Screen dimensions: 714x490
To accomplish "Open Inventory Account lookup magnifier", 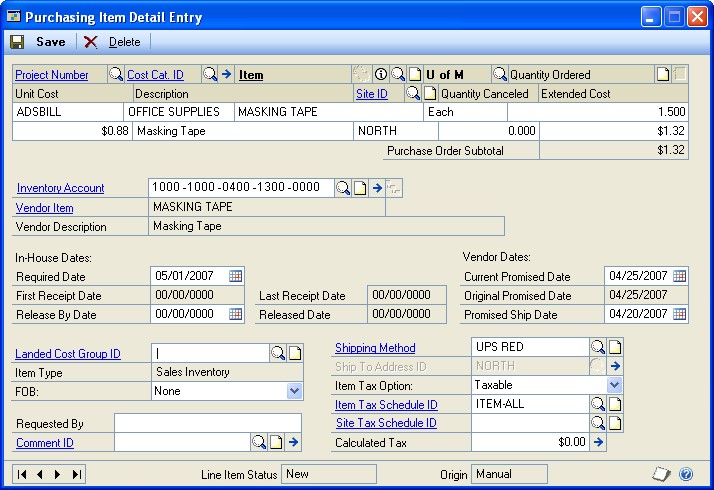I will [x=343, y=188].
